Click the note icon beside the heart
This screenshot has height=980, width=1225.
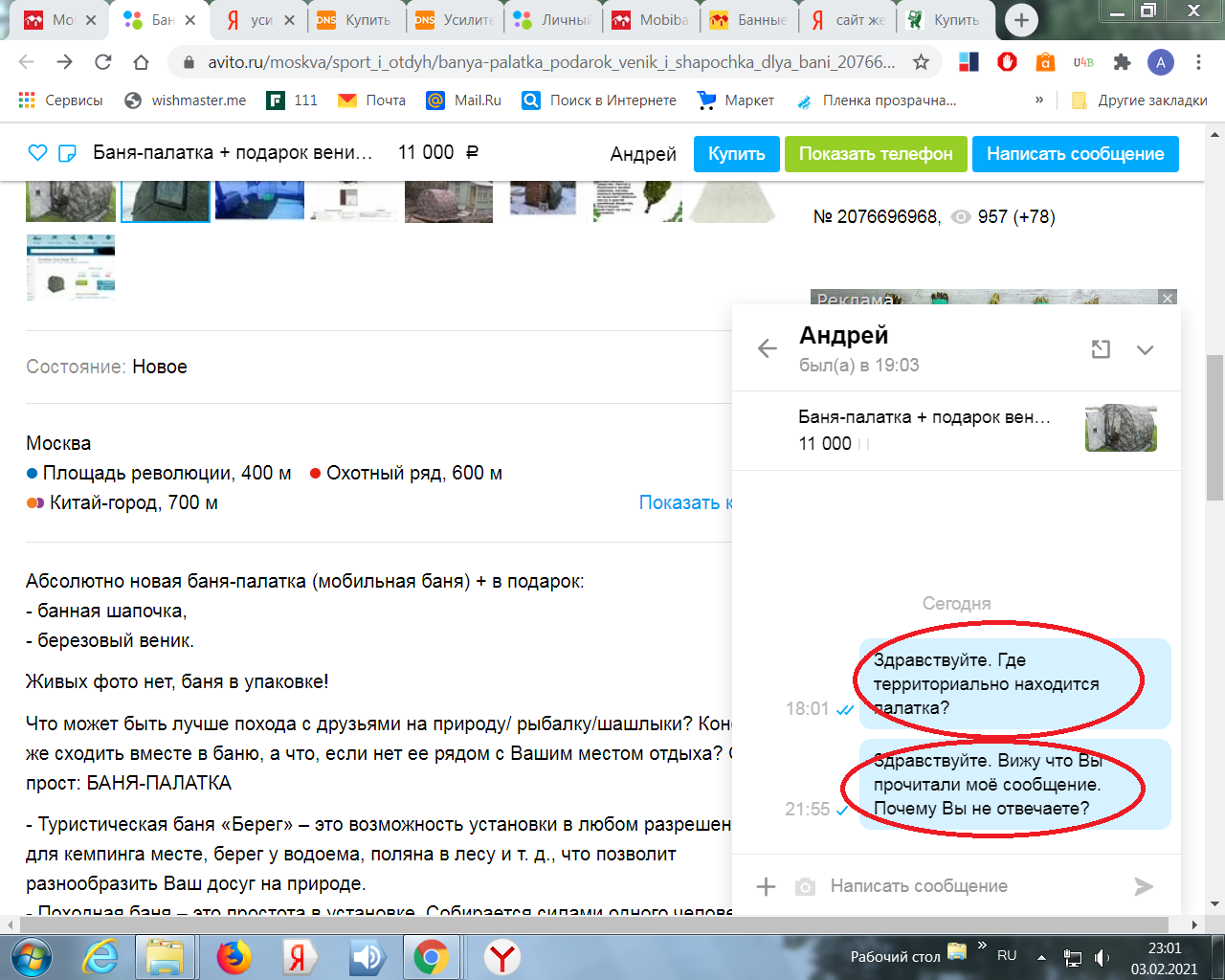67,153
